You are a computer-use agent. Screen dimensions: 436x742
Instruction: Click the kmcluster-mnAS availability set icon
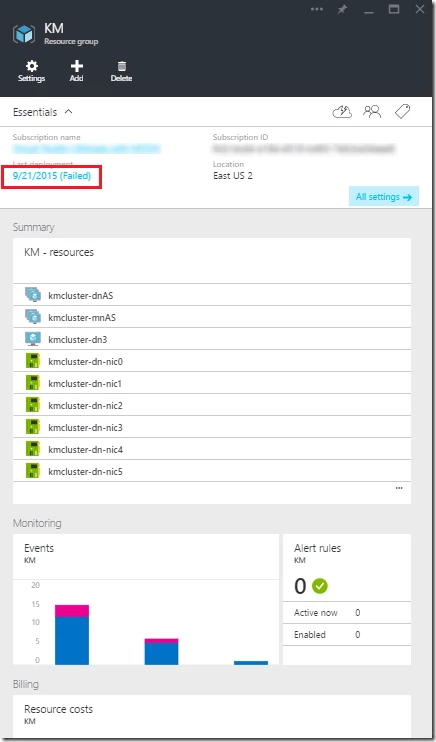pos(33,317)
